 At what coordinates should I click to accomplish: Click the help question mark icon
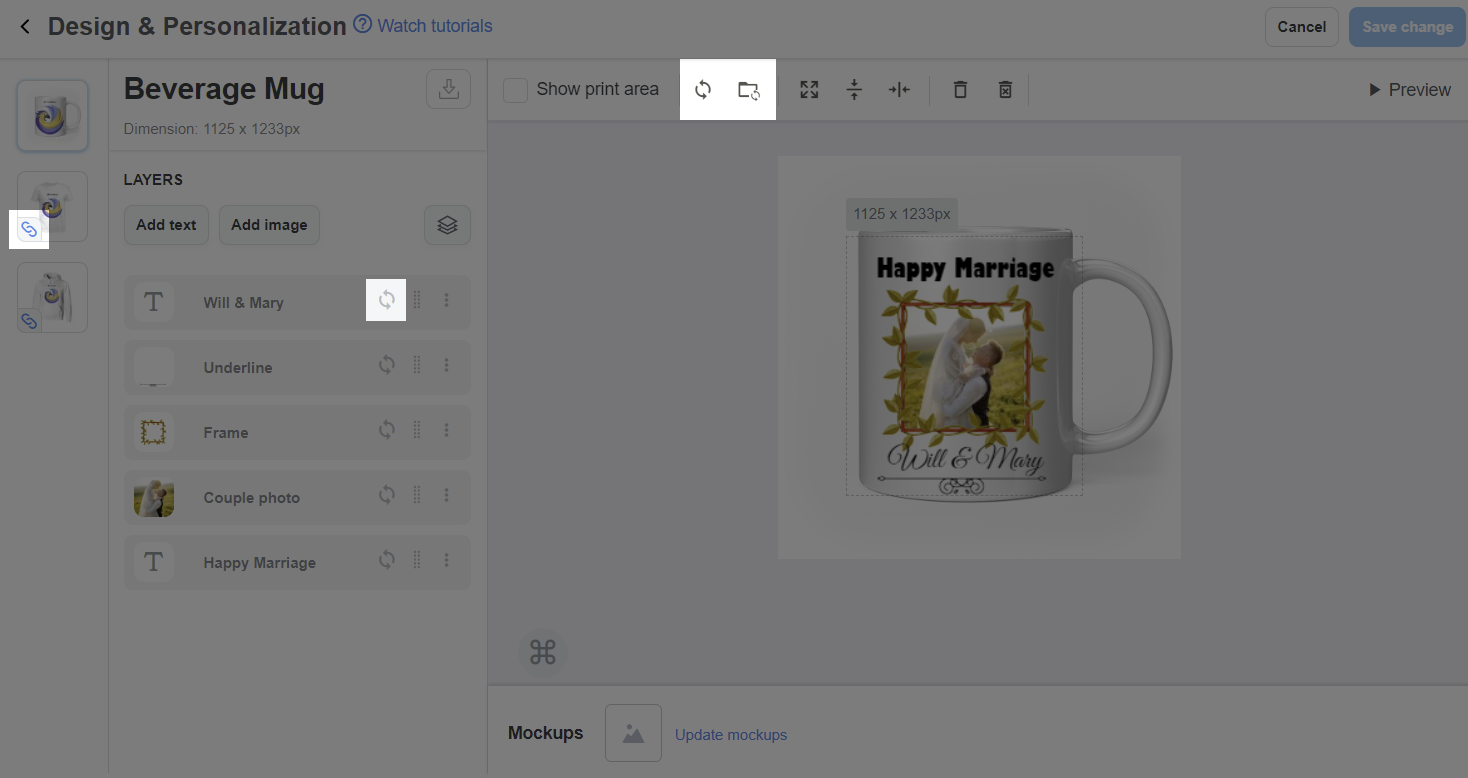[363, 25]
